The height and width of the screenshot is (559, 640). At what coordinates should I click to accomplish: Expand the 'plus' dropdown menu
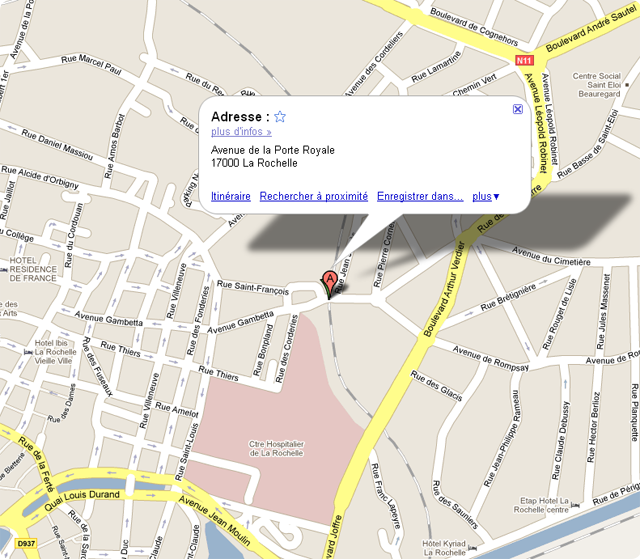tap(486, 196)
